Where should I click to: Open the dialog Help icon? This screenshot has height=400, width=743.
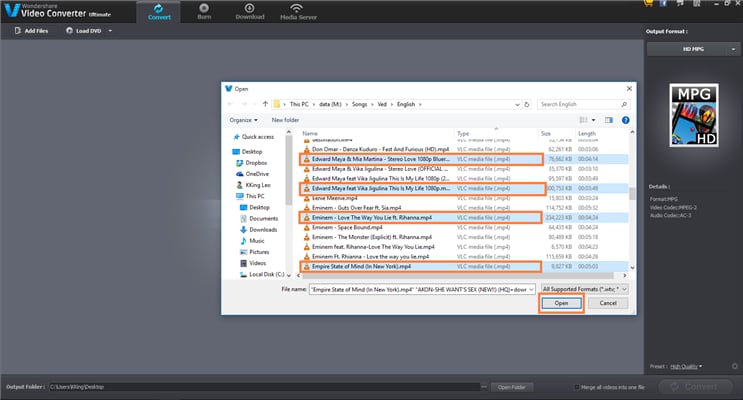pyautogui.click(x=625, y=120)
